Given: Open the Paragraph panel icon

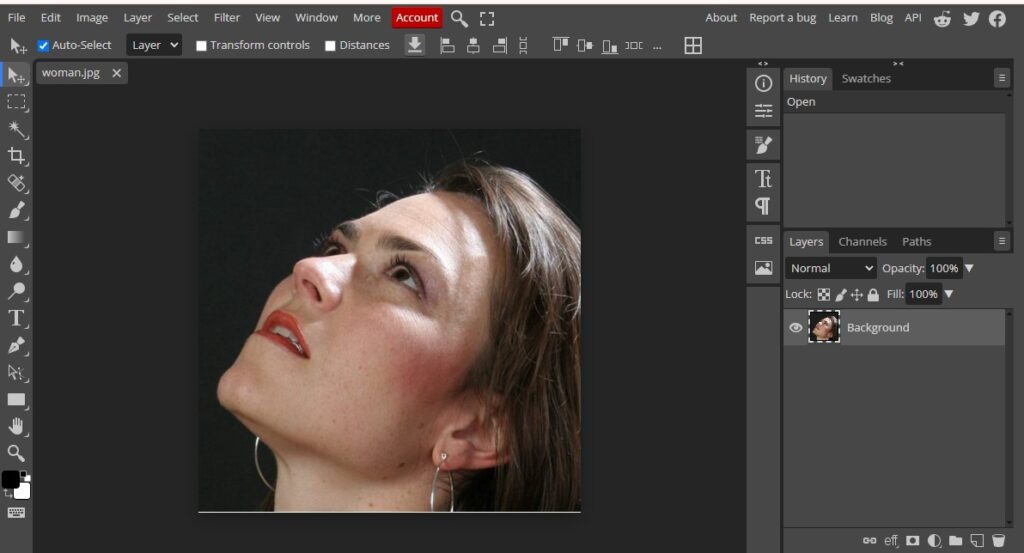Looking at the screenshot, I should coord(763,206).
